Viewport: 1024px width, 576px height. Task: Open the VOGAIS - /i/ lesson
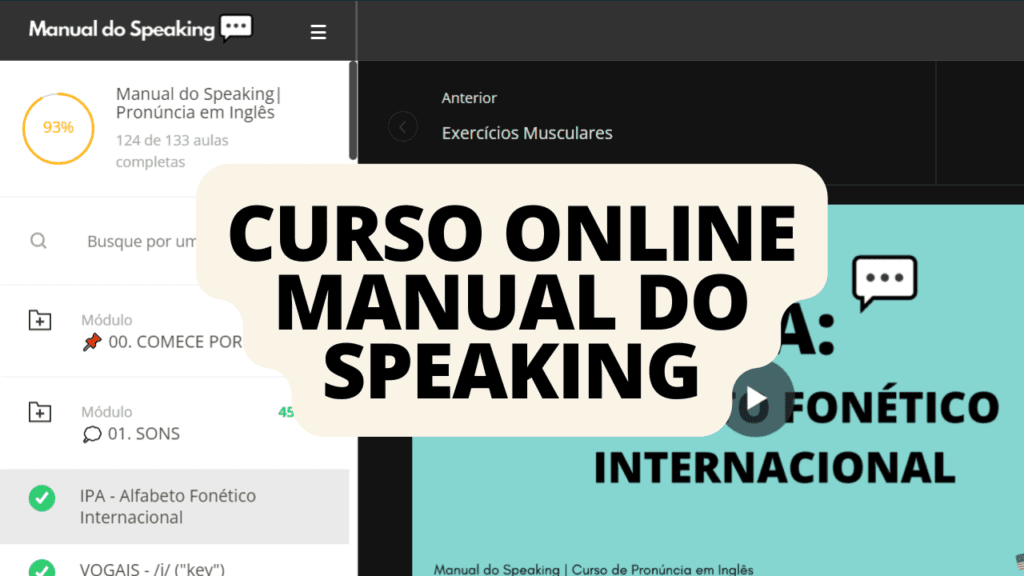153,569
